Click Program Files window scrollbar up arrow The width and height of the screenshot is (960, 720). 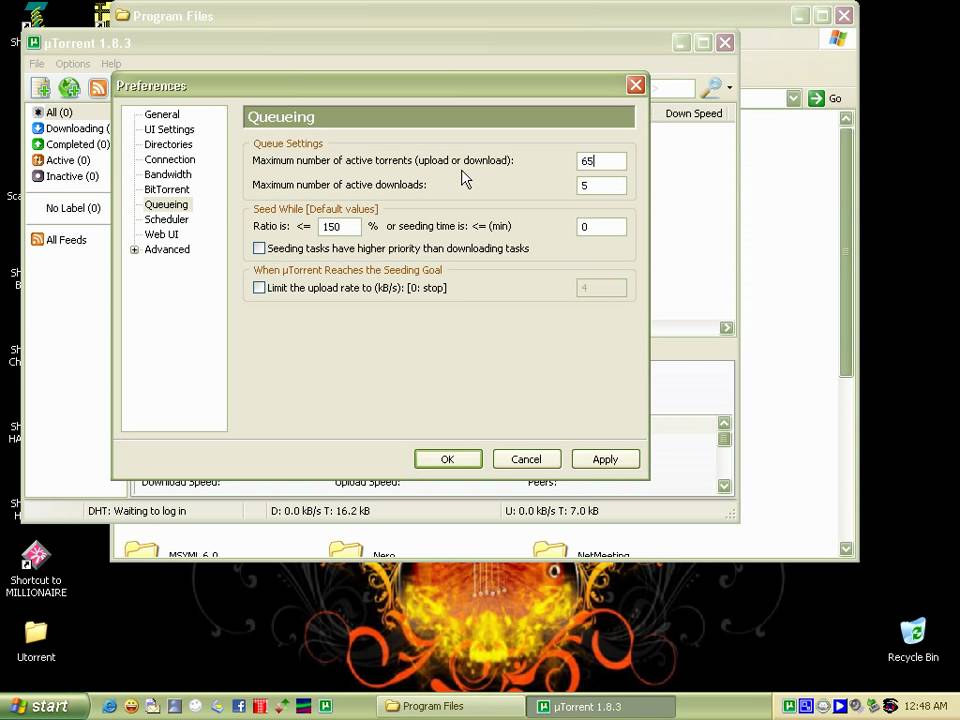point(846,119)
